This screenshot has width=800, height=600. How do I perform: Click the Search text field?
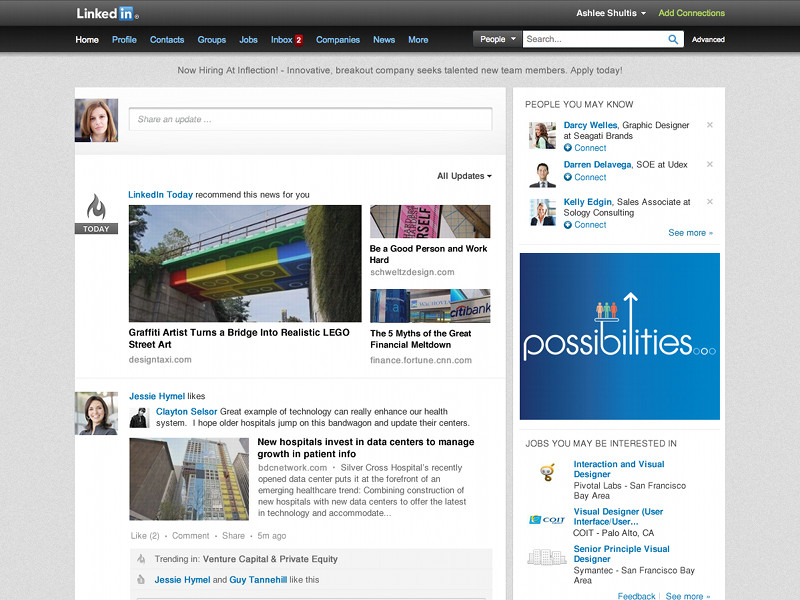pos(595,39)
